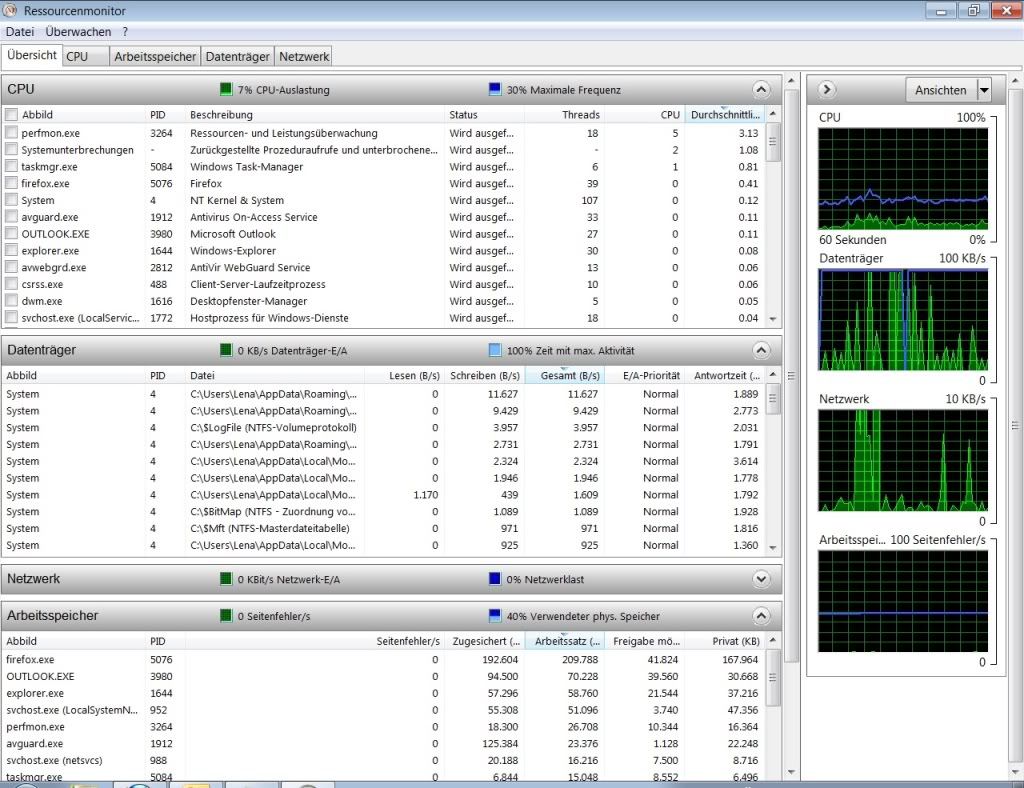Click the green Datenträger-E/A indicator icon
Viewport: 1024px width, 788px height.
pos(226,351)
